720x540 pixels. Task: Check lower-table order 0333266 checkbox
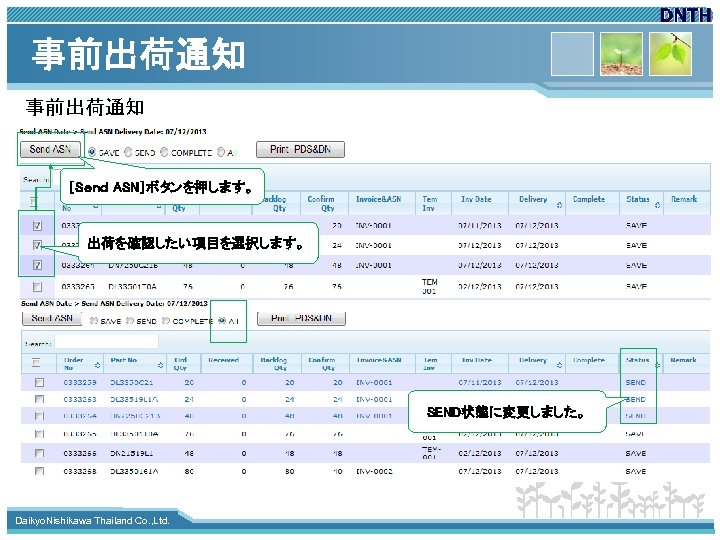(39, 453)
